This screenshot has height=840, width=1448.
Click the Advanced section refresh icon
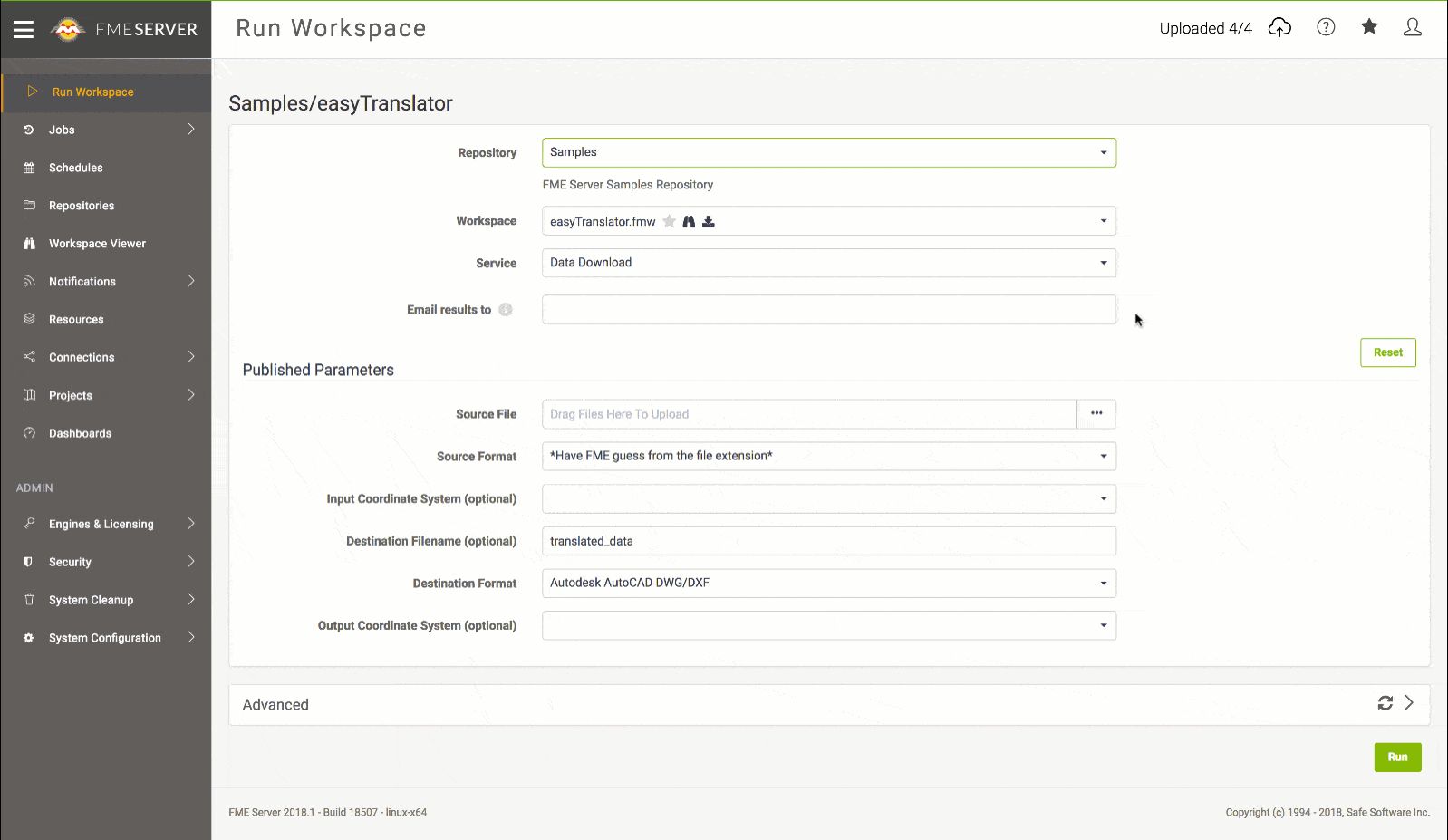tap(1385, 703)
